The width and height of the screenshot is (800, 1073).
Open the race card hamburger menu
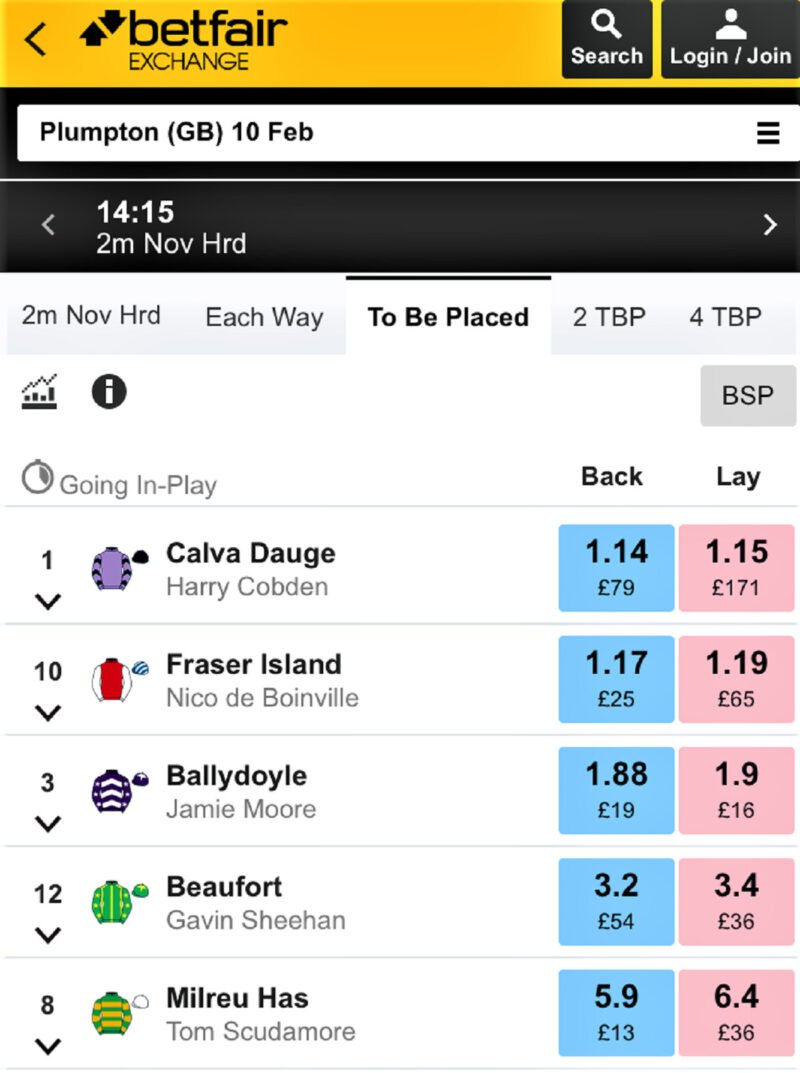tap(767, 131)
